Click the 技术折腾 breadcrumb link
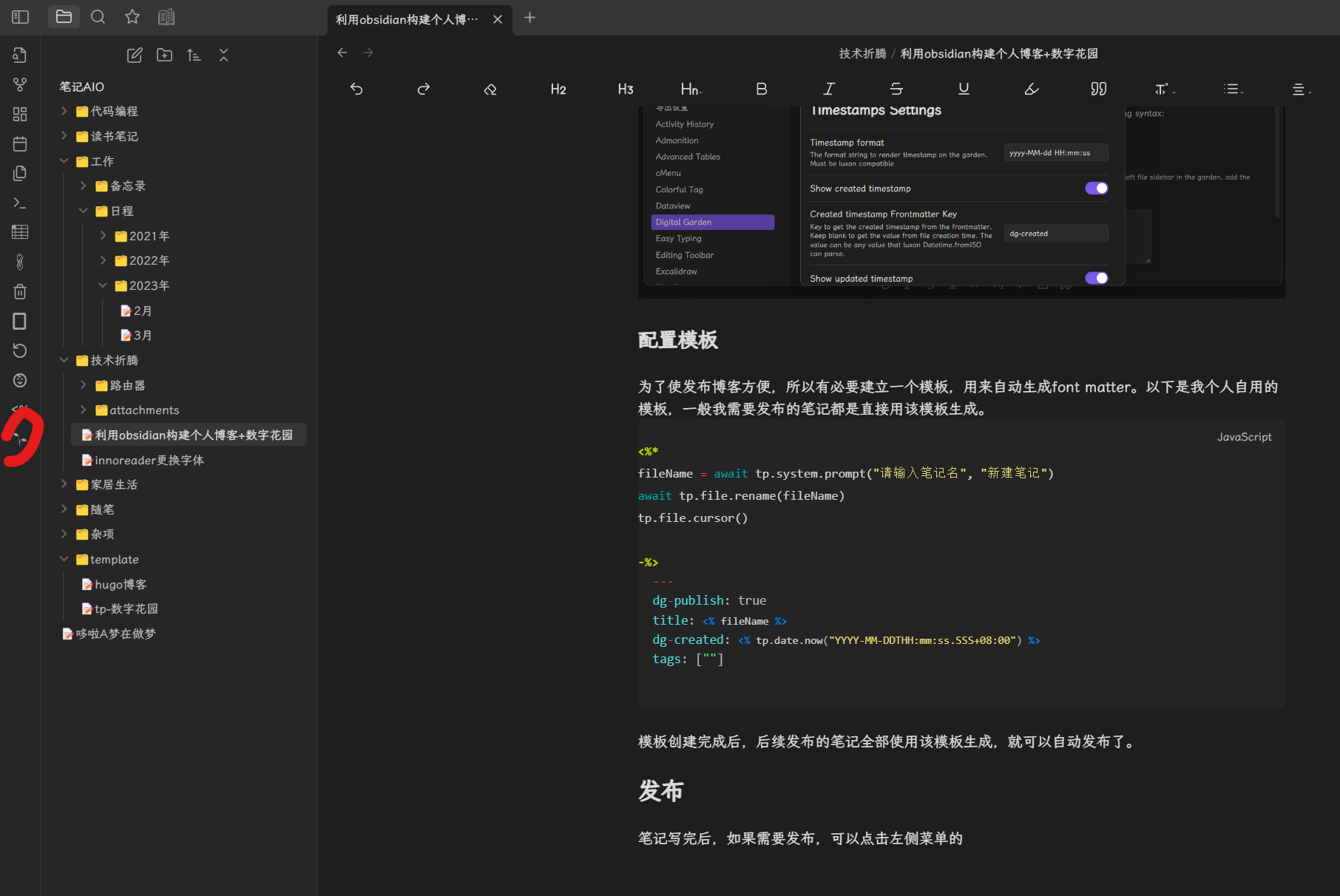Screen dimensions: 1340x896 (862, 53)
